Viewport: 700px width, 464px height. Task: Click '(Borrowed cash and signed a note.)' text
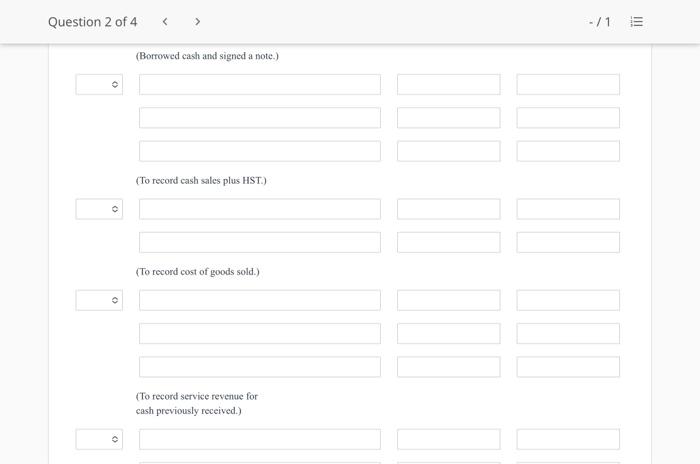207,56
